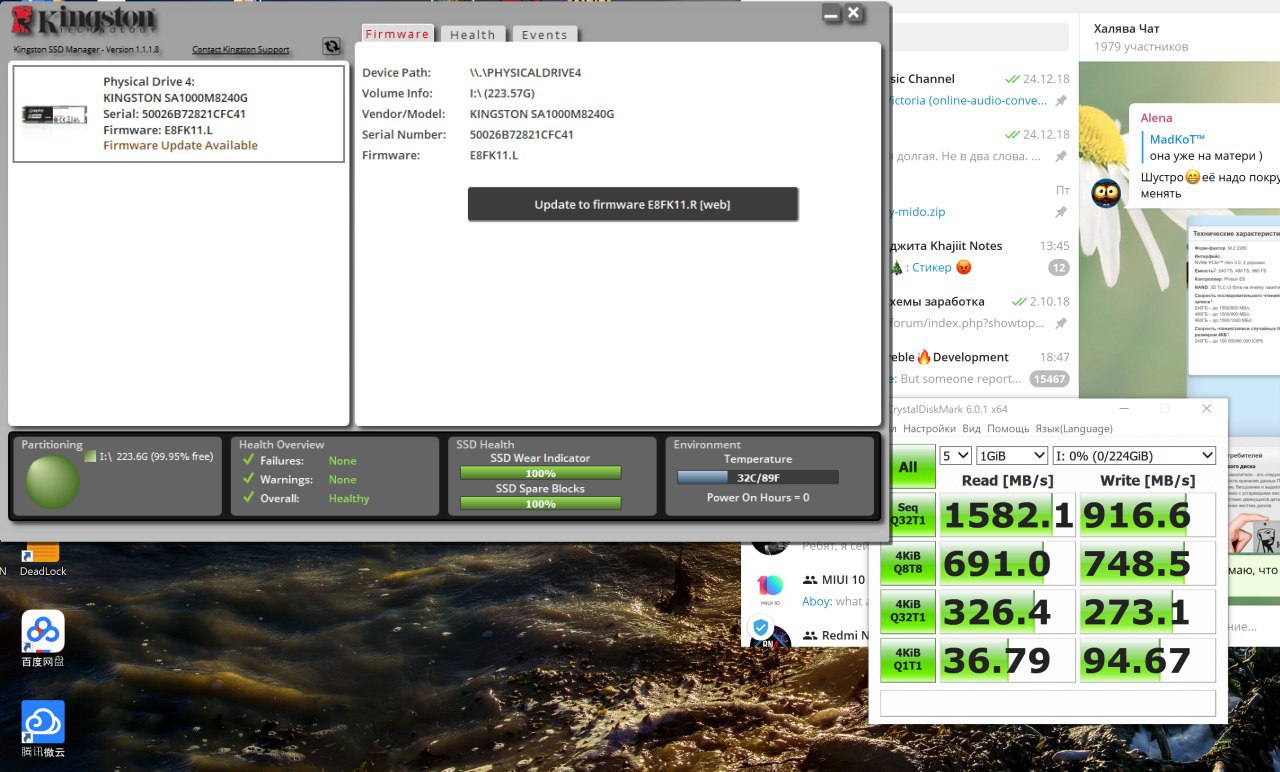The width and height of the screenshot is (1280, 772).
Task: Click the pin icon on the y-mido.zip row
Action: [x=1061, y=212]
